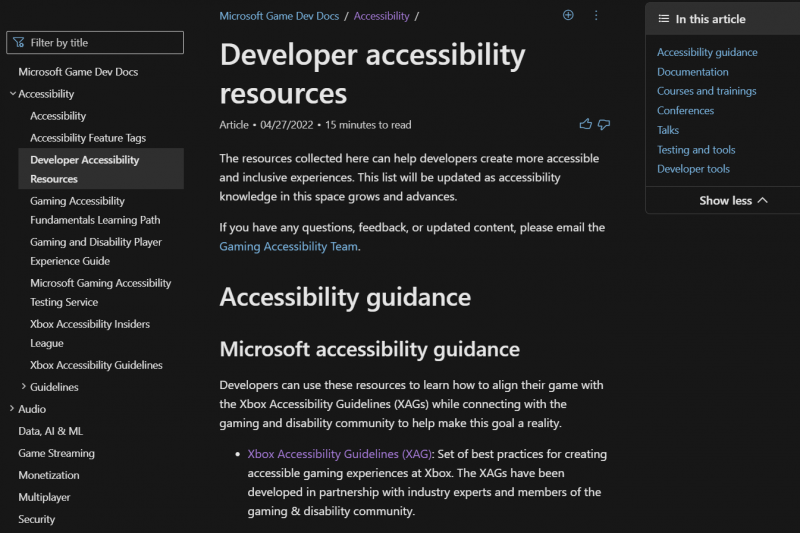800x533 pixels.
Task: Open Gaming and Disability Player Experience Guide
Action: (96, 251)
